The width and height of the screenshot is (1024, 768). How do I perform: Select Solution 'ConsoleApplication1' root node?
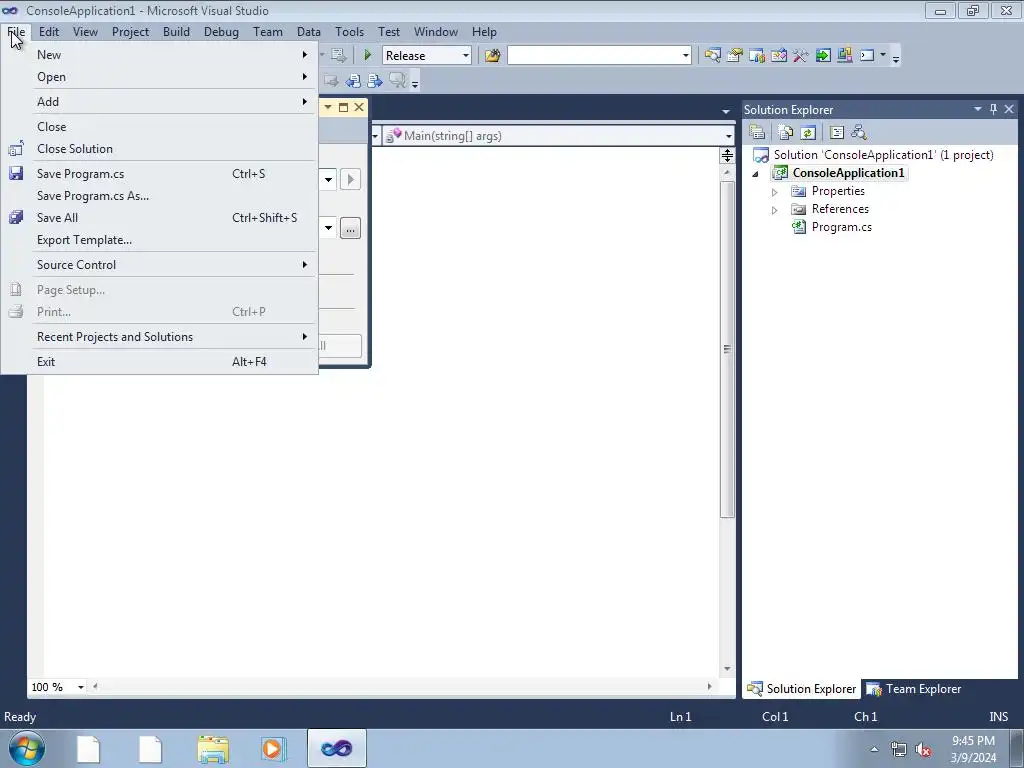pyautogui.click(x=883, y=155)
